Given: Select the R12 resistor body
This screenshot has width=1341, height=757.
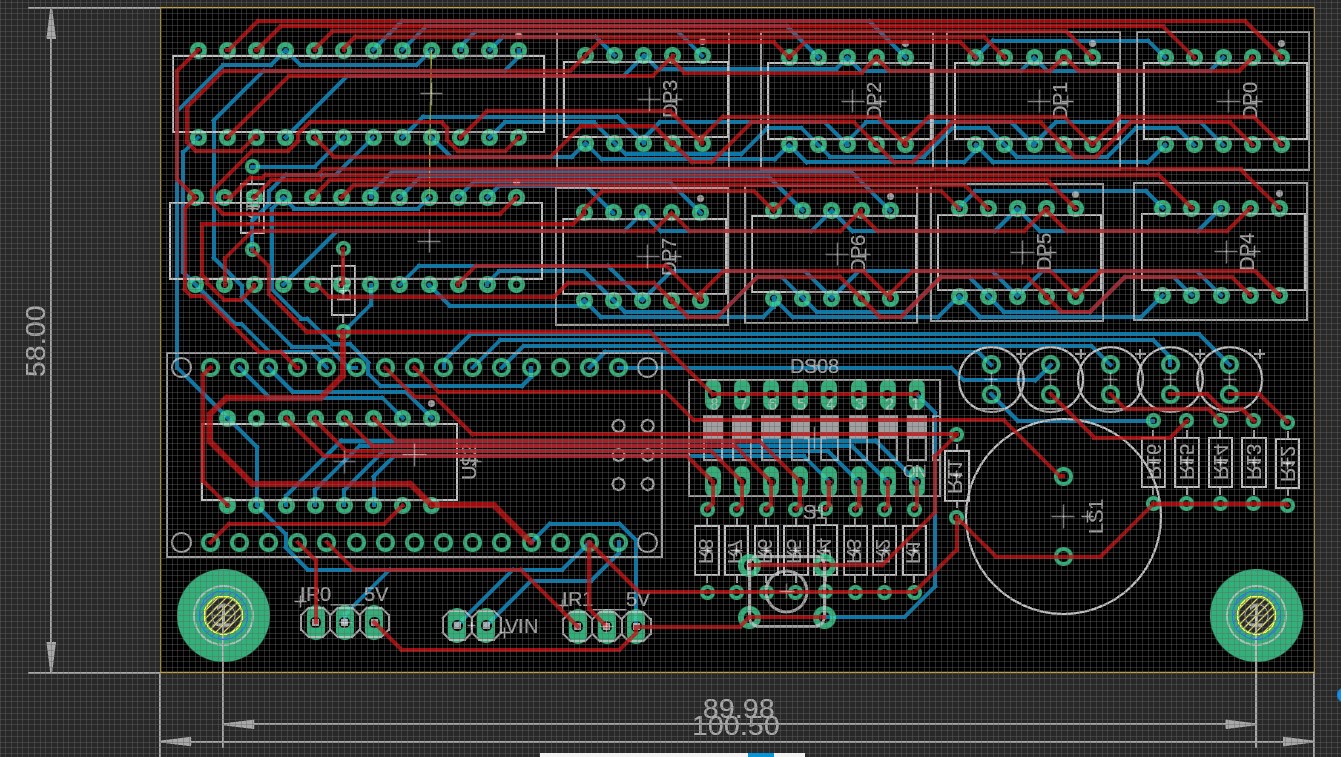Looking at the screenshot, I should pyautogui.click(x=1287, y=462).
